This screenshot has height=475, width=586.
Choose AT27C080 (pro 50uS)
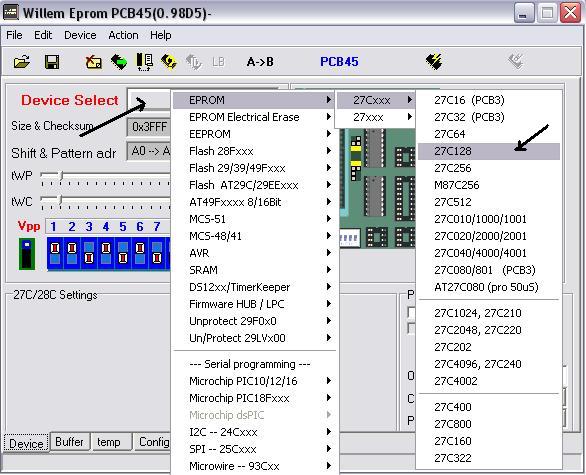(488, 287)
